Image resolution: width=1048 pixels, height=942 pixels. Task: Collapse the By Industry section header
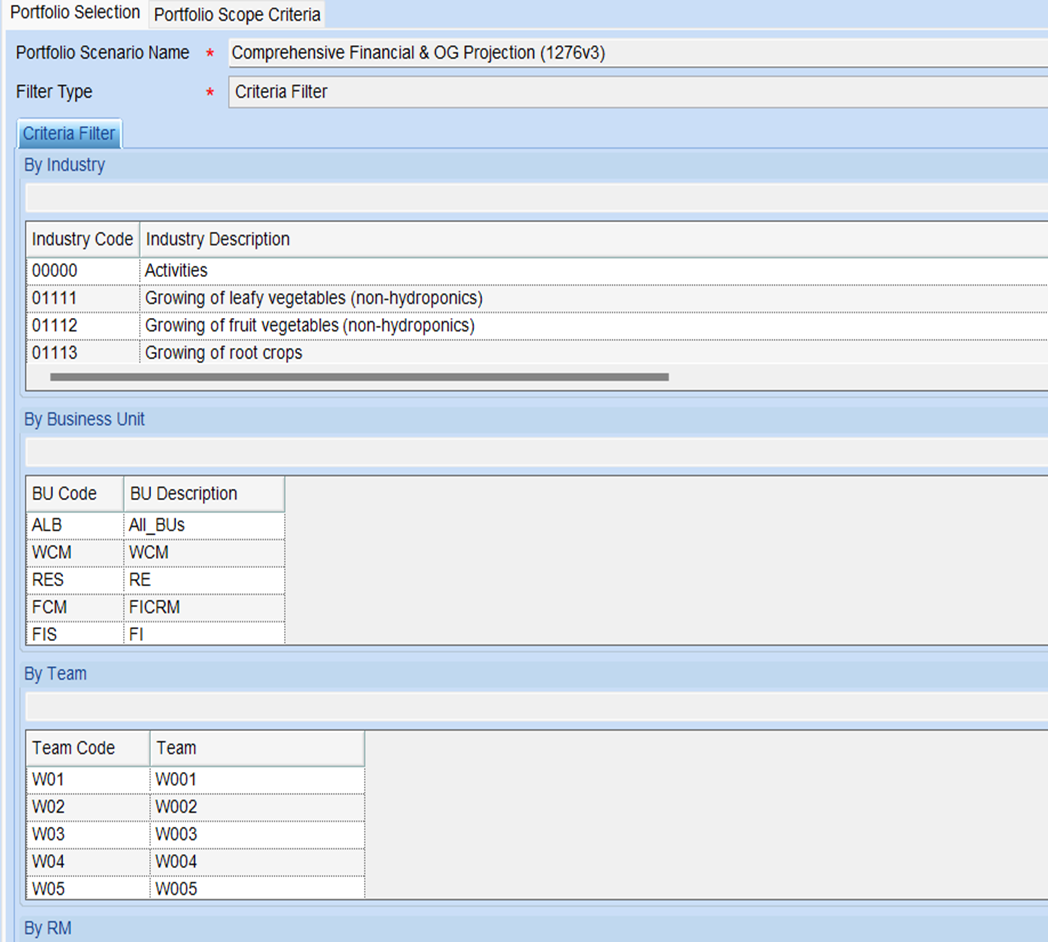(x=64, y=165)
